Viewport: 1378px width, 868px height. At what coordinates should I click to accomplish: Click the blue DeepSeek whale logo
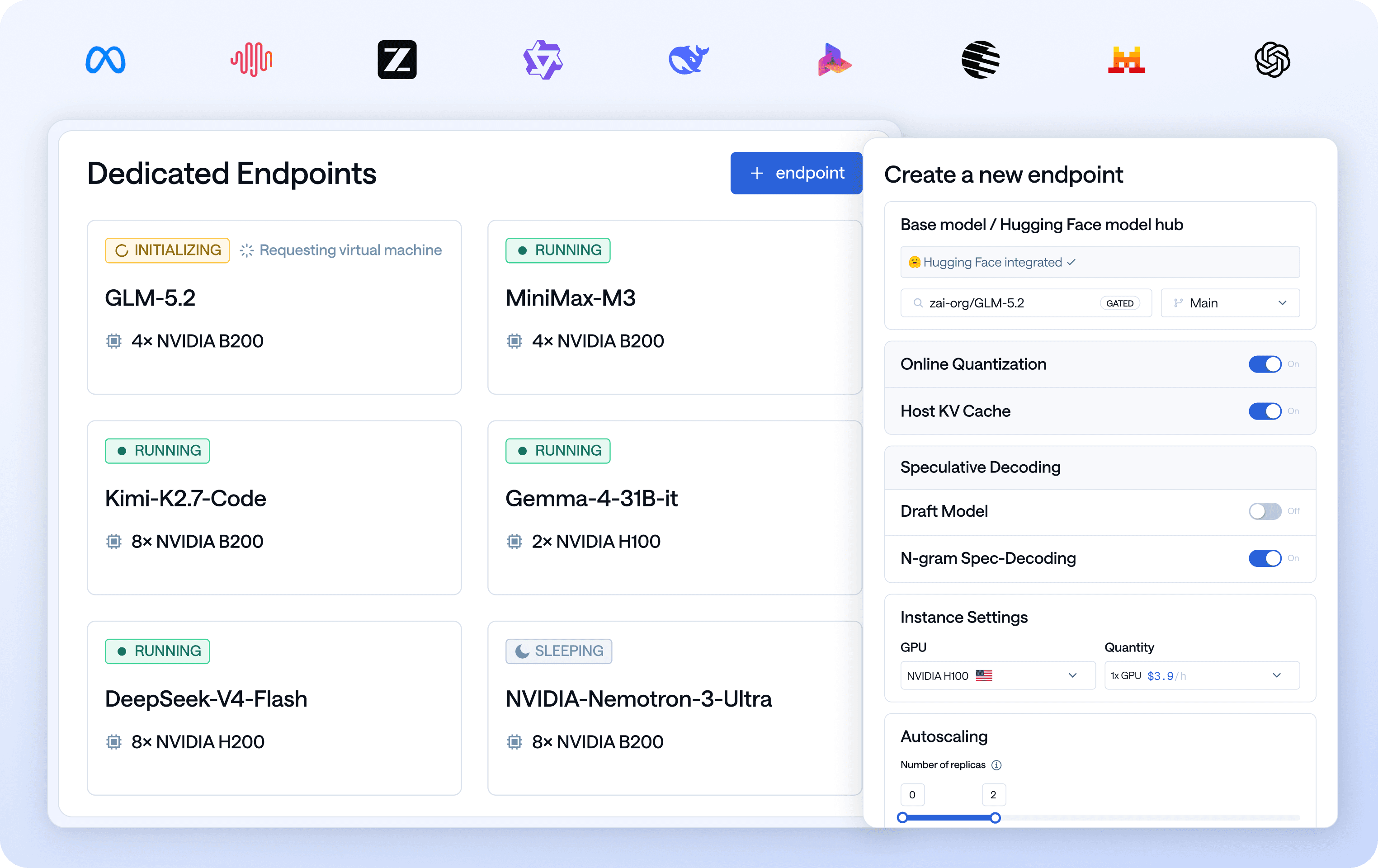[x=689, y=60]
